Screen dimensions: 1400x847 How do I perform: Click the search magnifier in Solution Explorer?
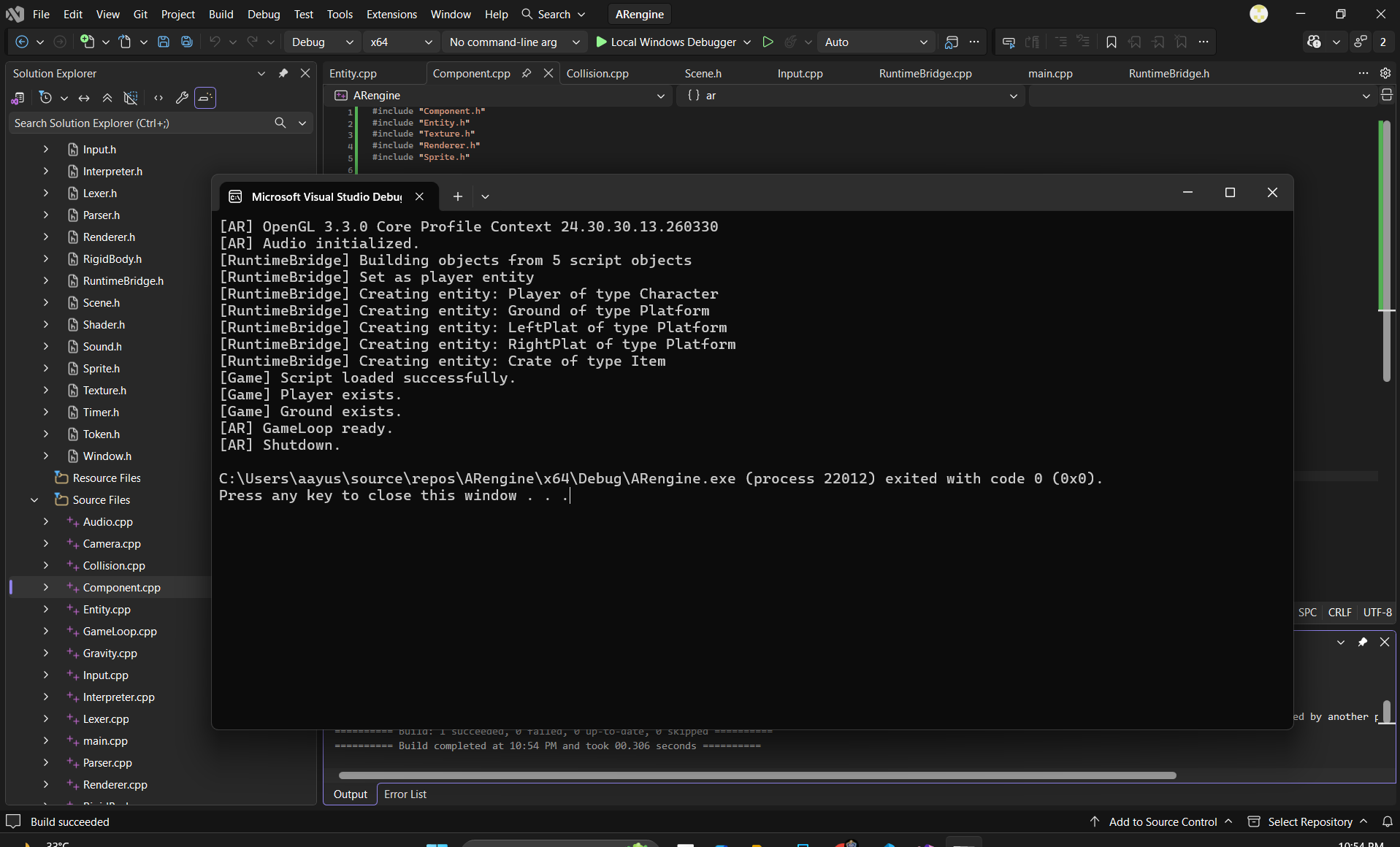(x=280, y=123)
